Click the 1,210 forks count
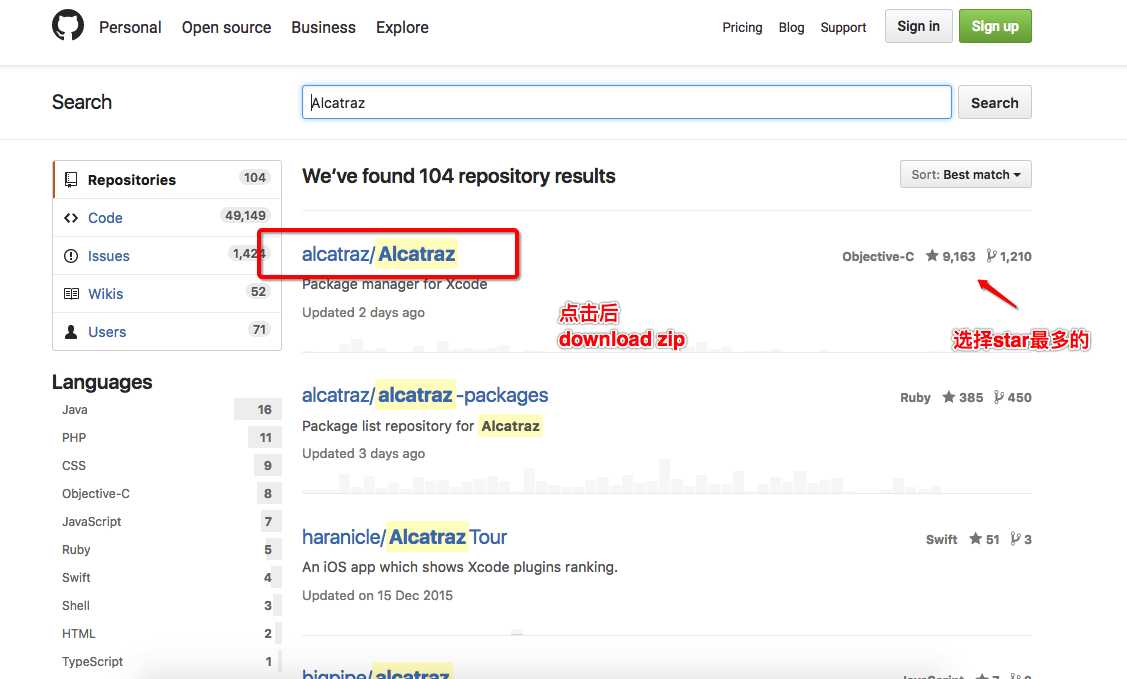Viewport: 1127px width, 679px height. [1016, 257]
